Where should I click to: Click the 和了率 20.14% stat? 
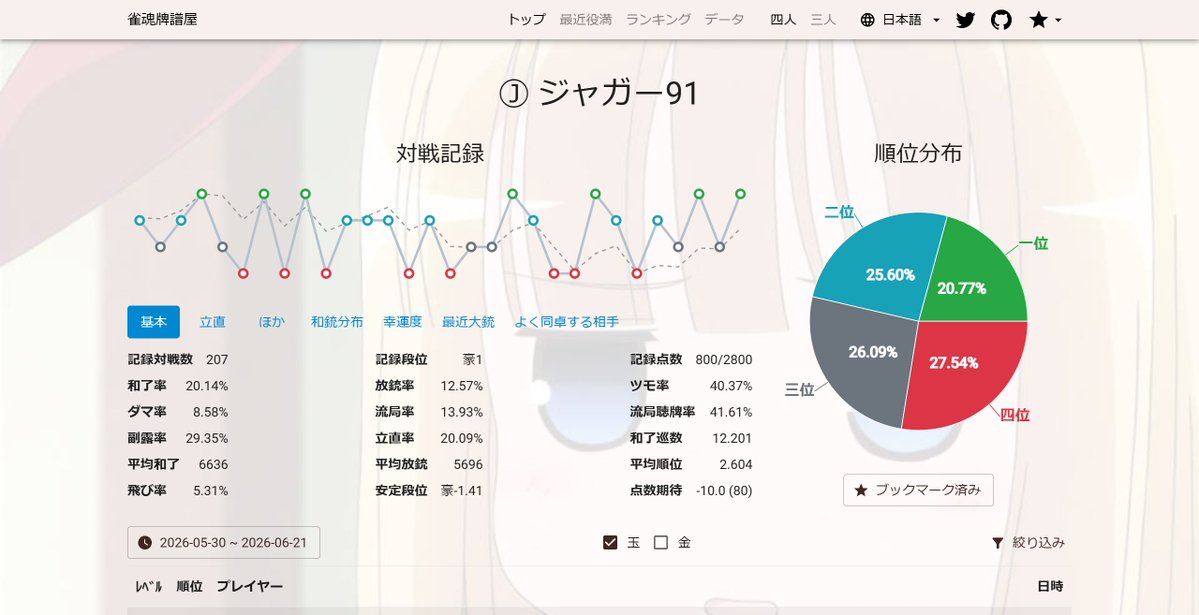coord(177,386)
